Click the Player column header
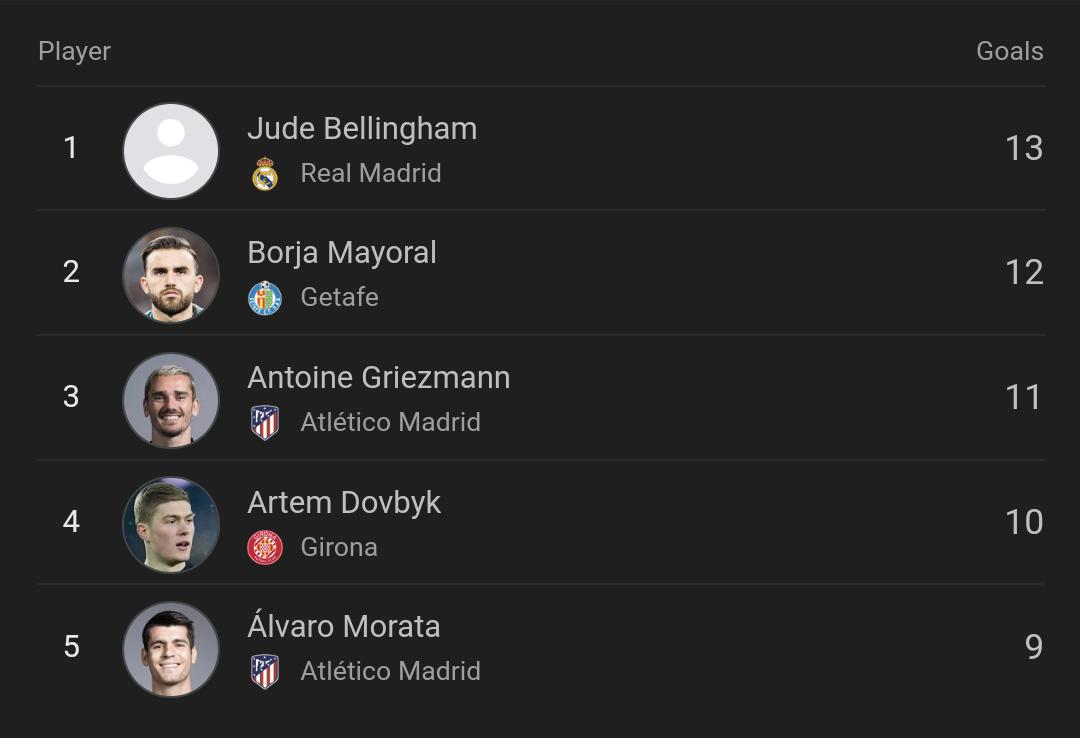 [75, 51]
